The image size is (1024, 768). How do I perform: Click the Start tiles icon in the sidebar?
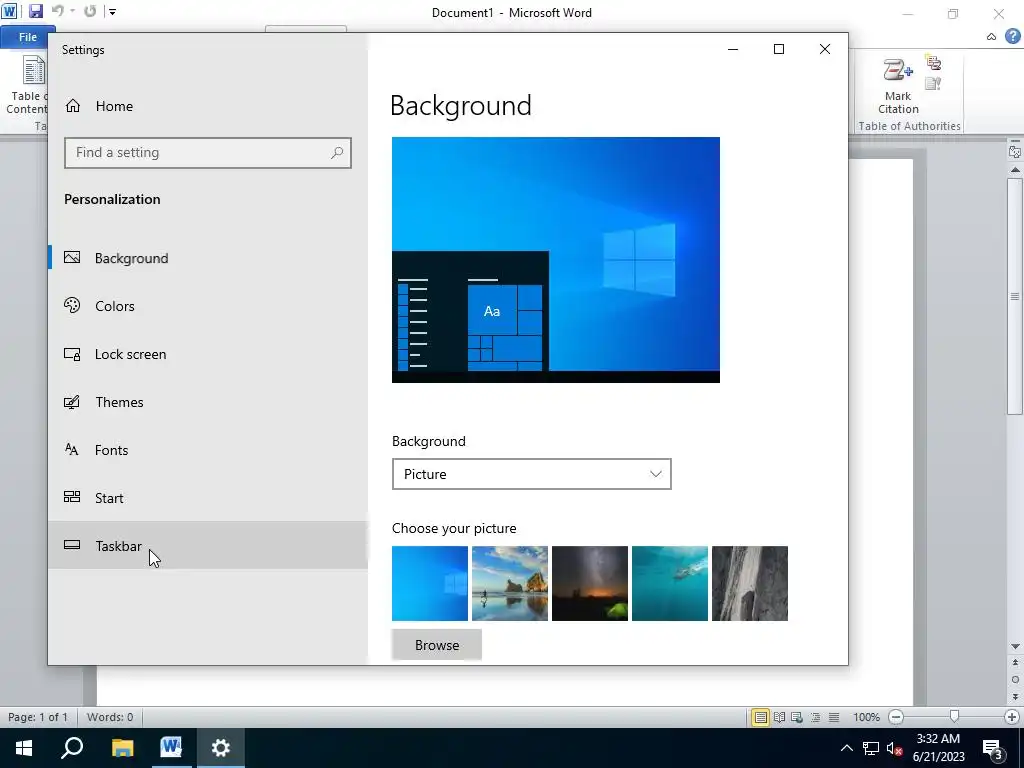click(x=72, y=497)
